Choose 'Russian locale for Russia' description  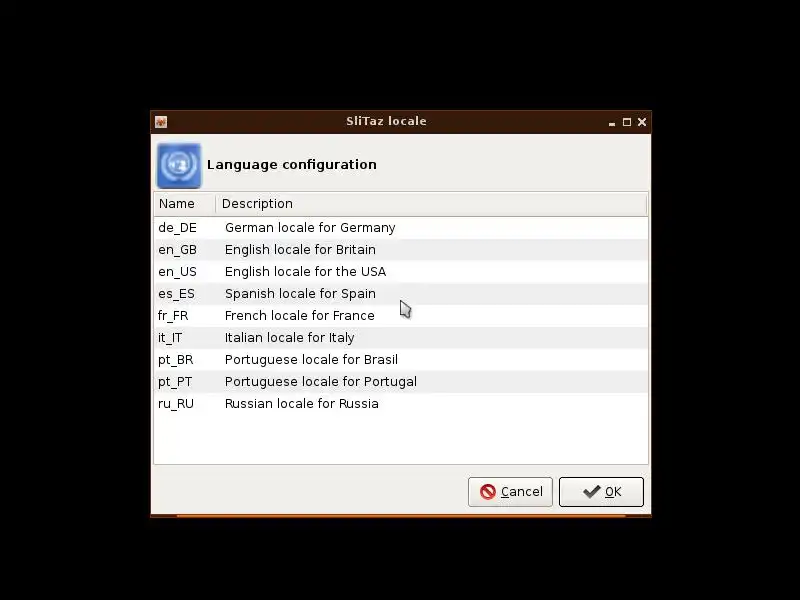302,404
